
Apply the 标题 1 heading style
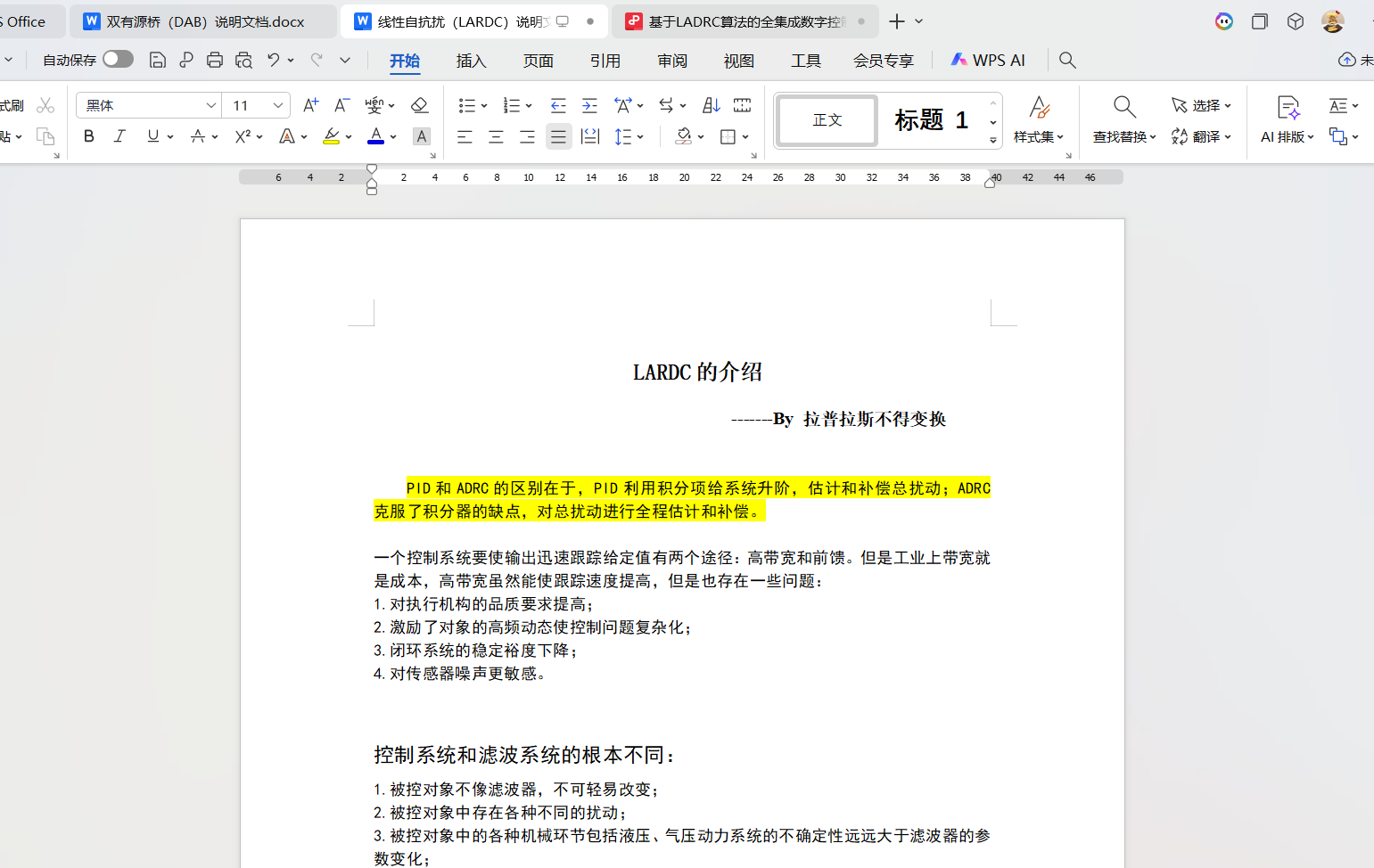931,120
